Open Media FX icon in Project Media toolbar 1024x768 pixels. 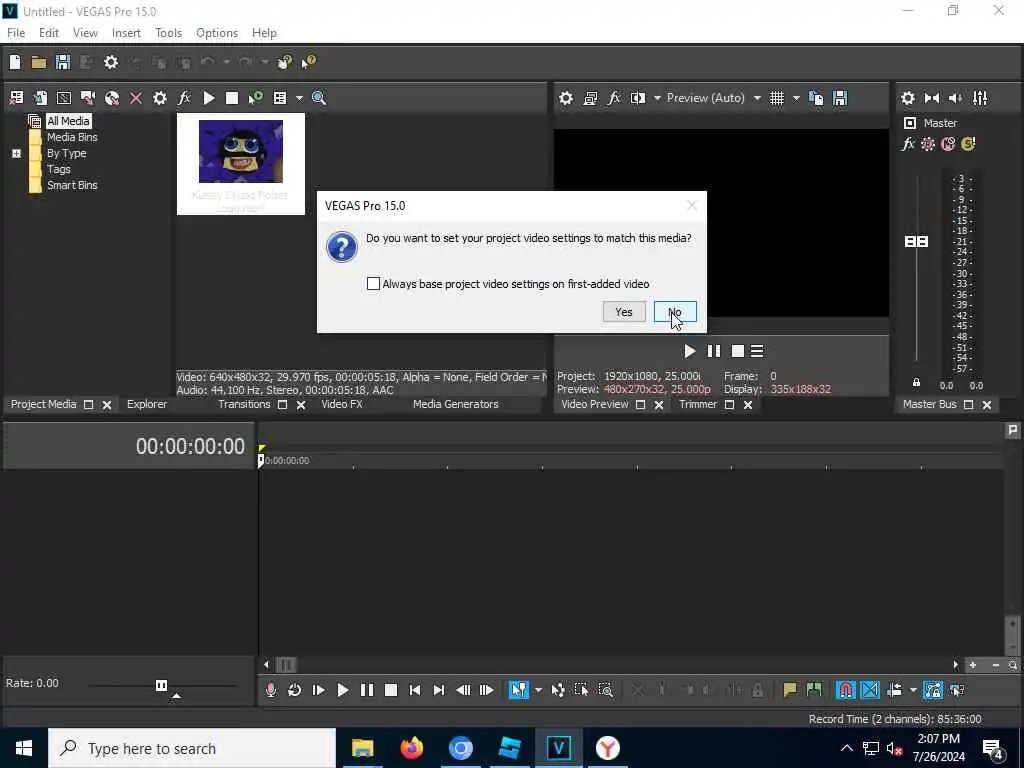[184, 98]
